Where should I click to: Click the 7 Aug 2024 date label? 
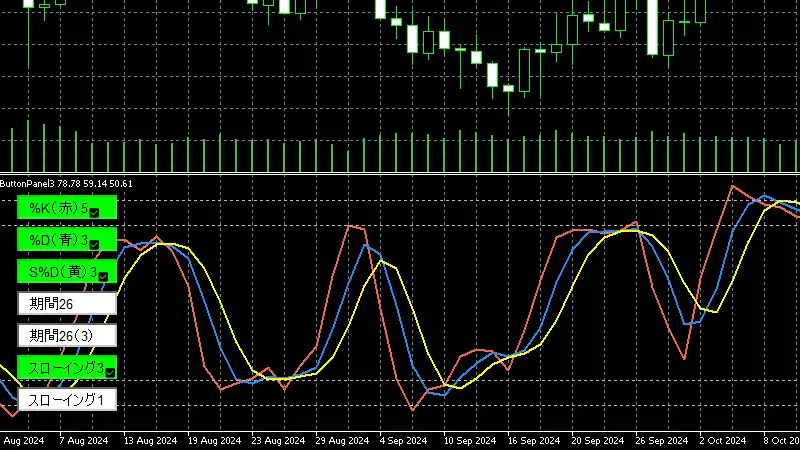coord(84,441)
